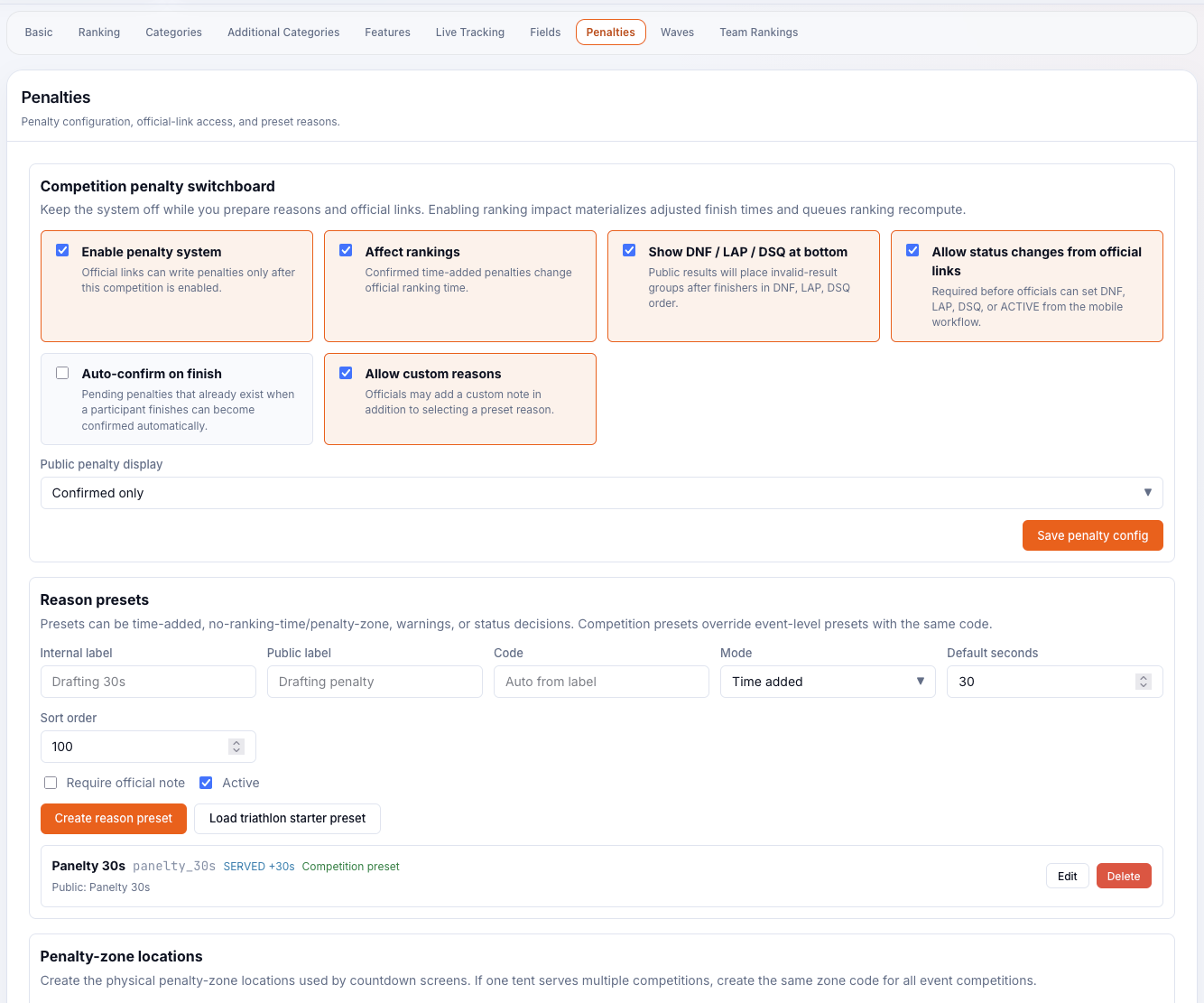Enable Auto-confirm on finish checkbox

coord(62,373)
